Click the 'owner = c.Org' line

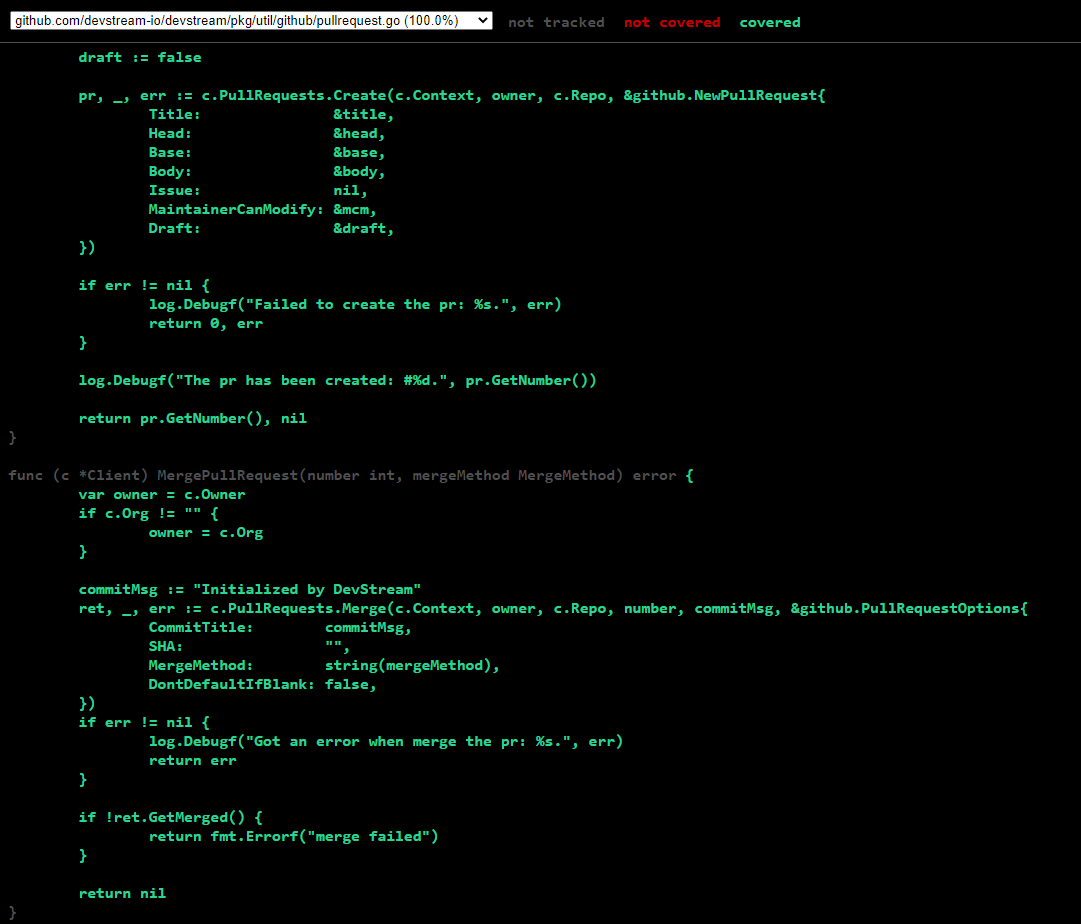205,532
